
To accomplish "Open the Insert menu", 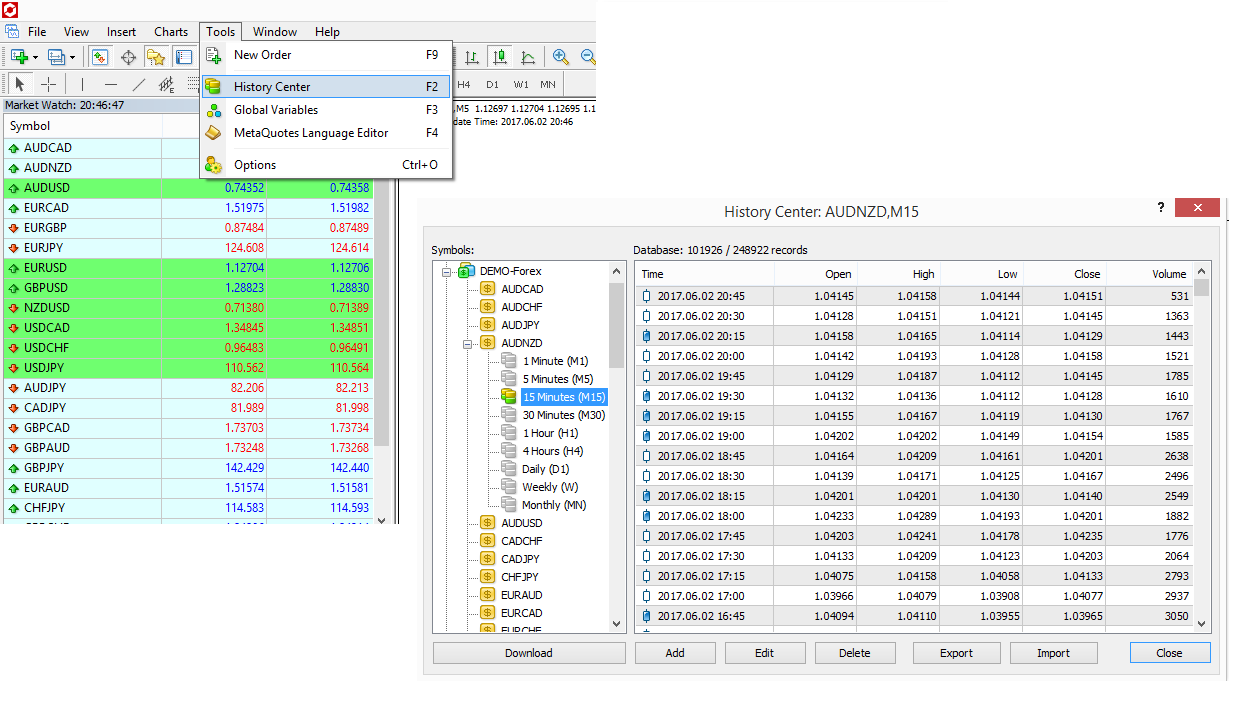I will [122, 32].
